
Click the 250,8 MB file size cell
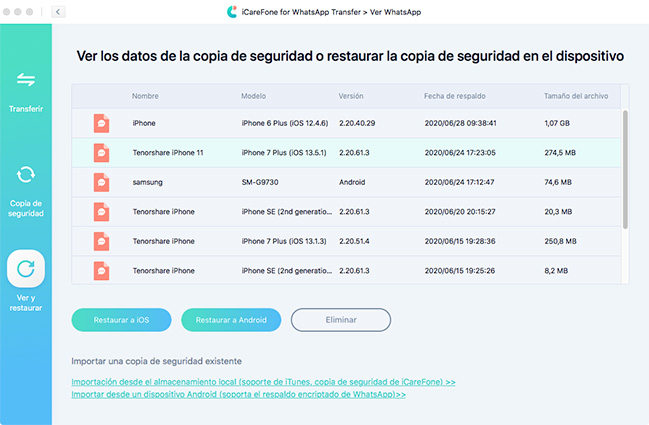click(560, 241)
